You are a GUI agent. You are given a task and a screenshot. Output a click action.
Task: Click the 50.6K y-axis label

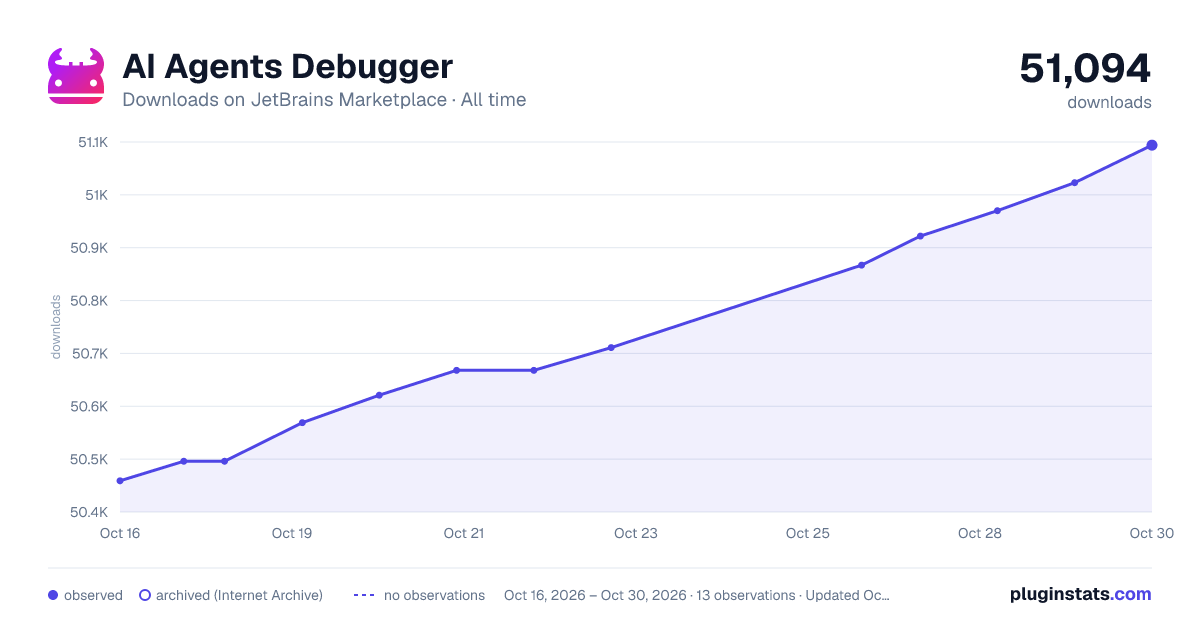coord(89,407)
